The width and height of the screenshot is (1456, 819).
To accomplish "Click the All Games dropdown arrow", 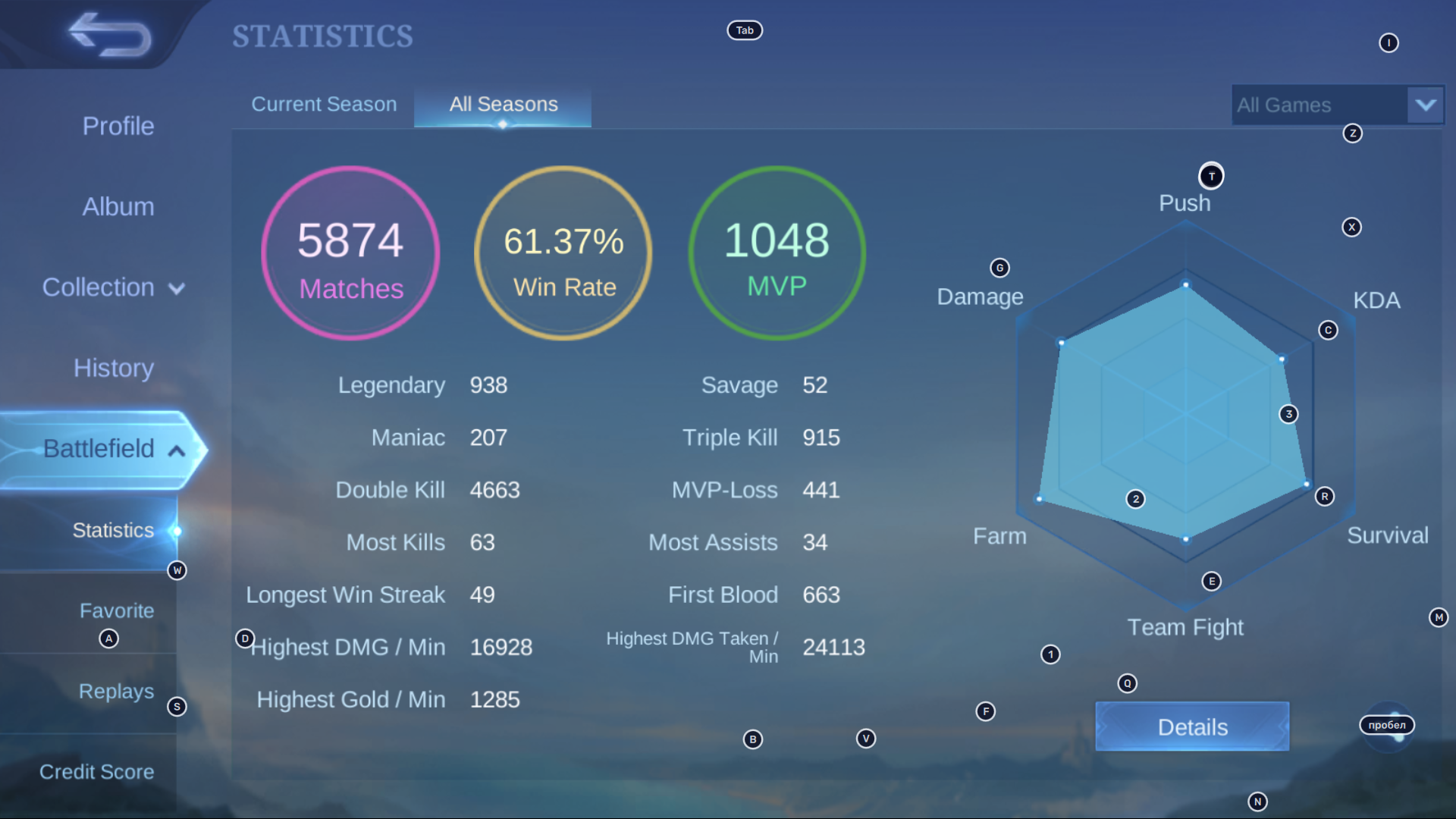I will pyautogui.click(x=1426, y=105).
